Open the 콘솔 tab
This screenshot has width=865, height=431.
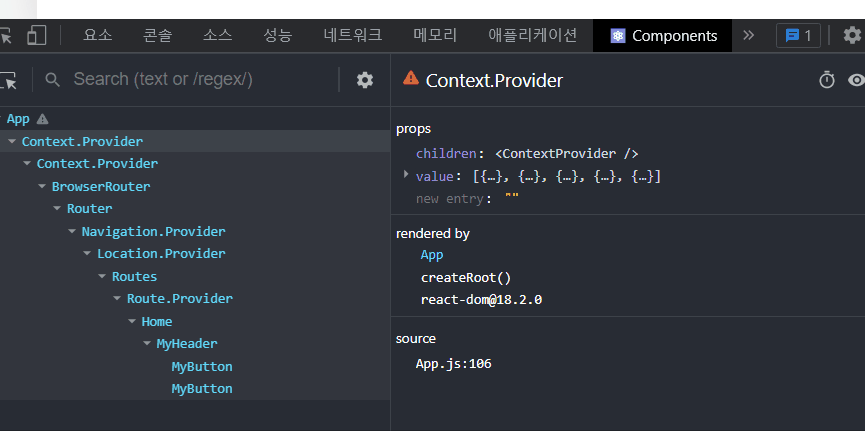158,36
